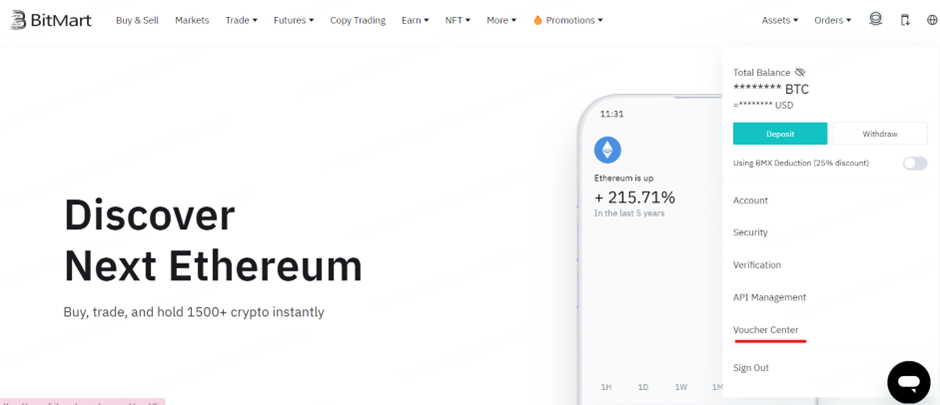940x405 pixels.
Task: Open the language globe icon
Action: point(932,20)
